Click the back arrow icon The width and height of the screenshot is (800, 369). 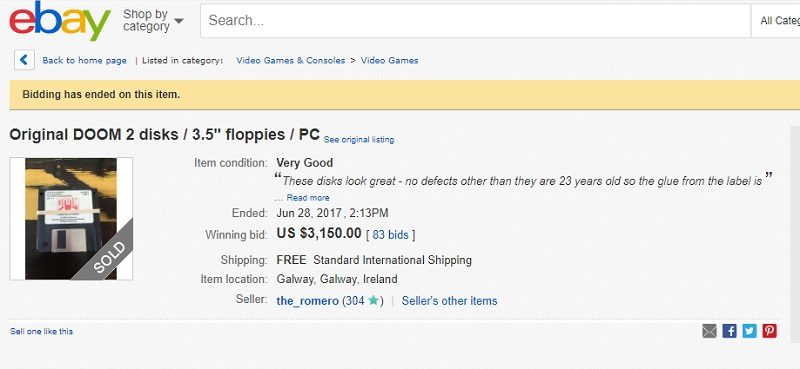pos(24,60)
